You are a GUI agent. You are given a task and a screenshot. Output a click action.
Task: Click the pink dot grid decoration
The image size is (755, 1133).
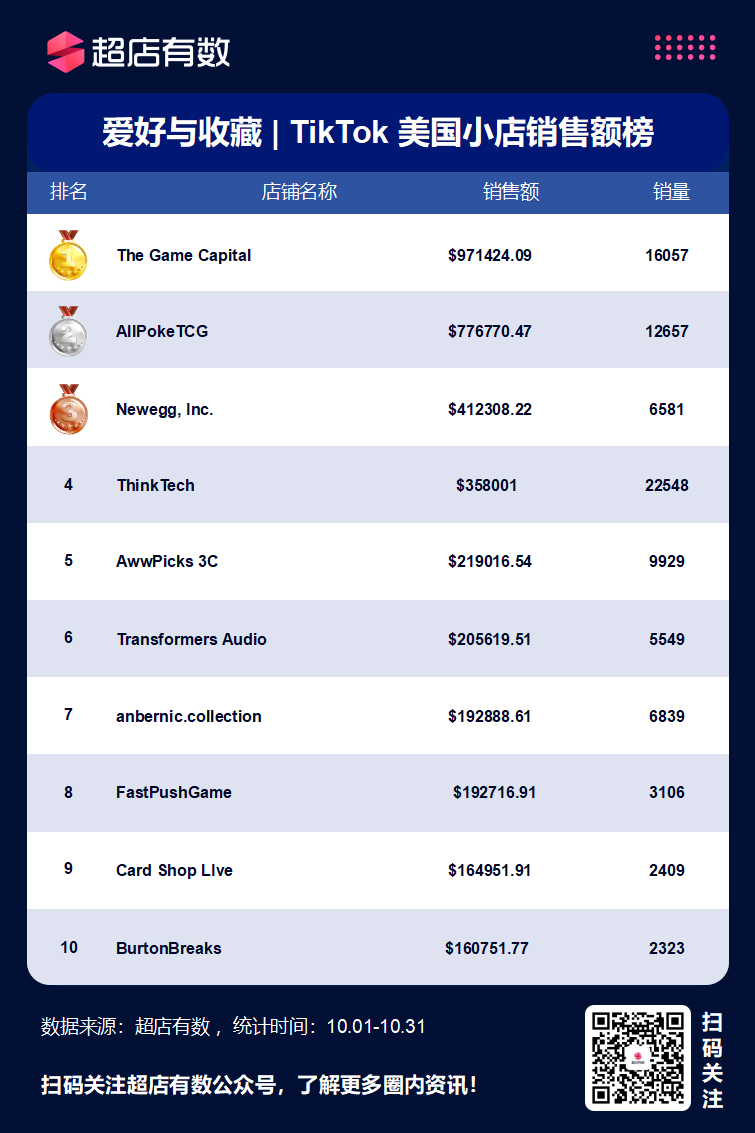pos(685,47)
